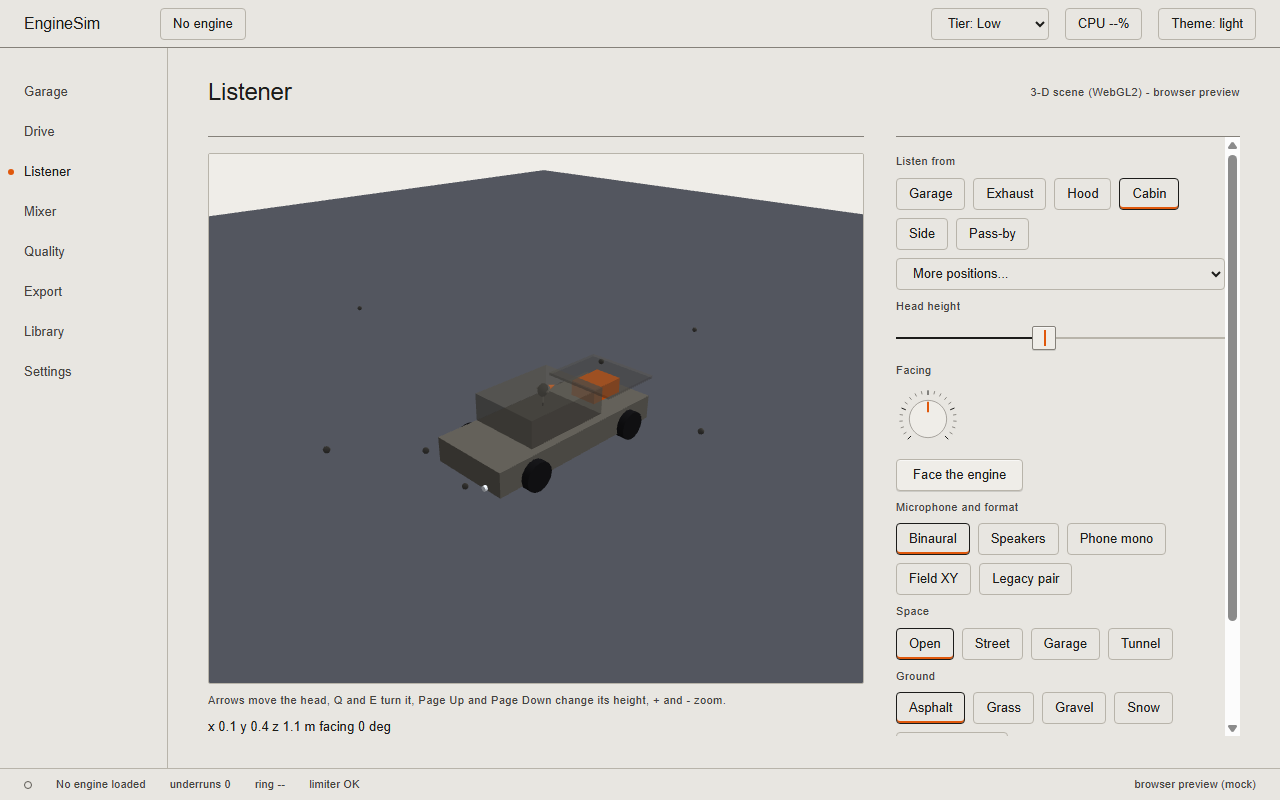
Task: Click the CPU usage button
Action: point(1103,24)
